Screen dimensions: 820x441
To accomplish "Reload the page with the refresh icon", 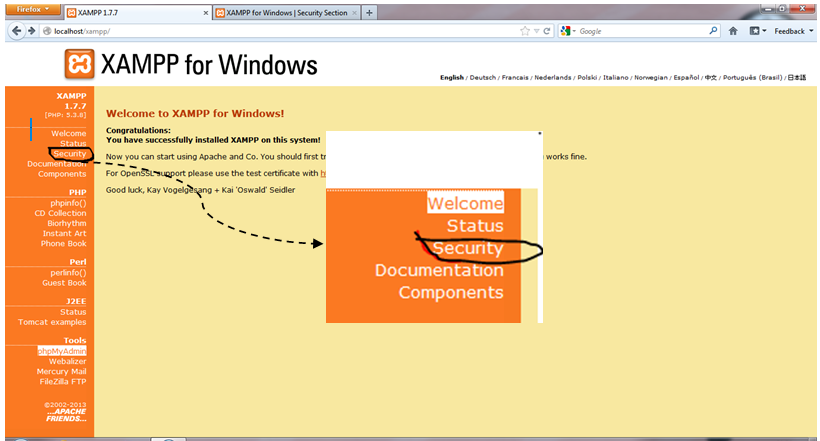I will (x=547, y=31).
